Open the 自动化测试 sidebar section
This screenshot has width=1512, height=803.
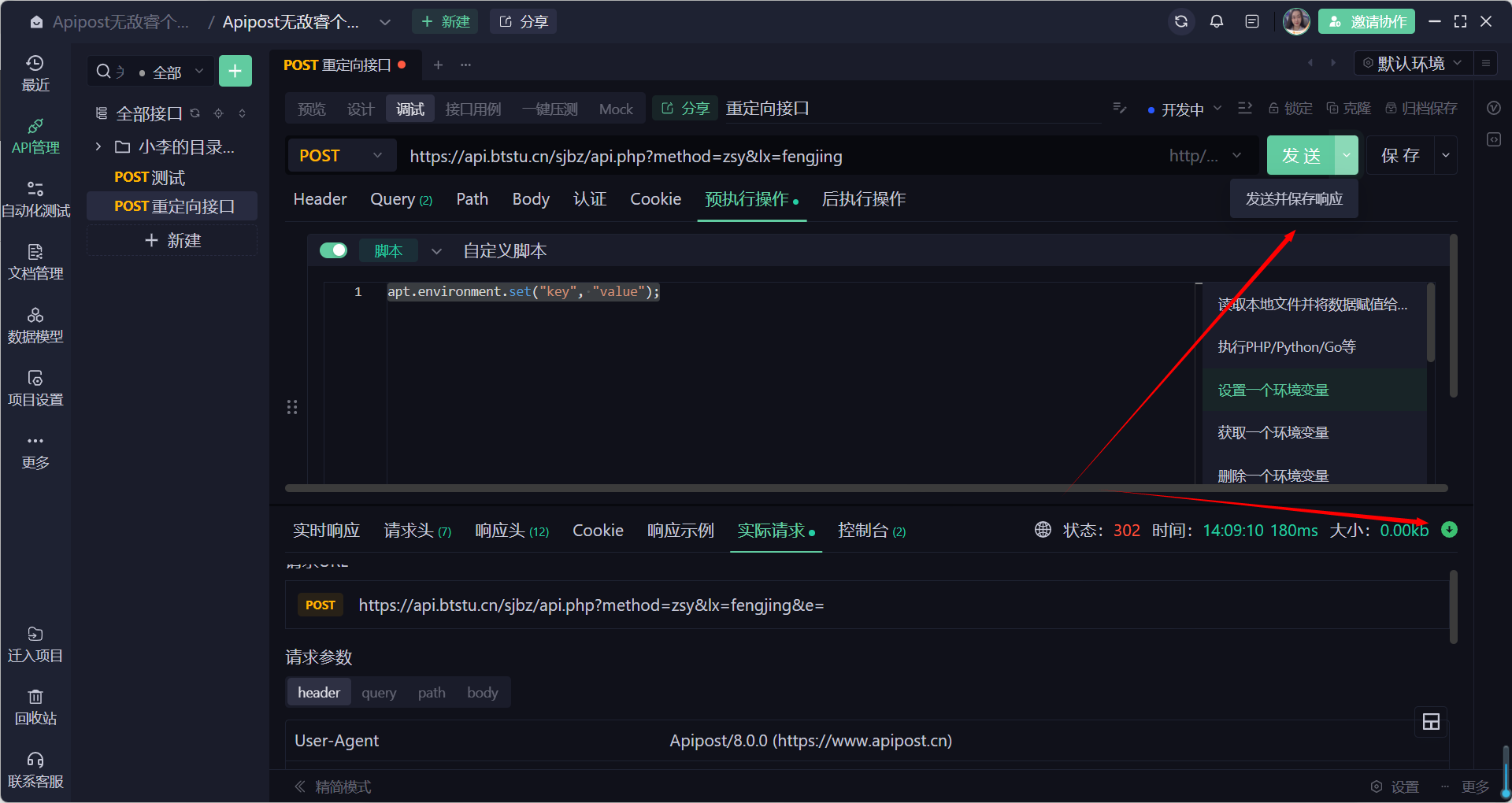click(35, 199)
